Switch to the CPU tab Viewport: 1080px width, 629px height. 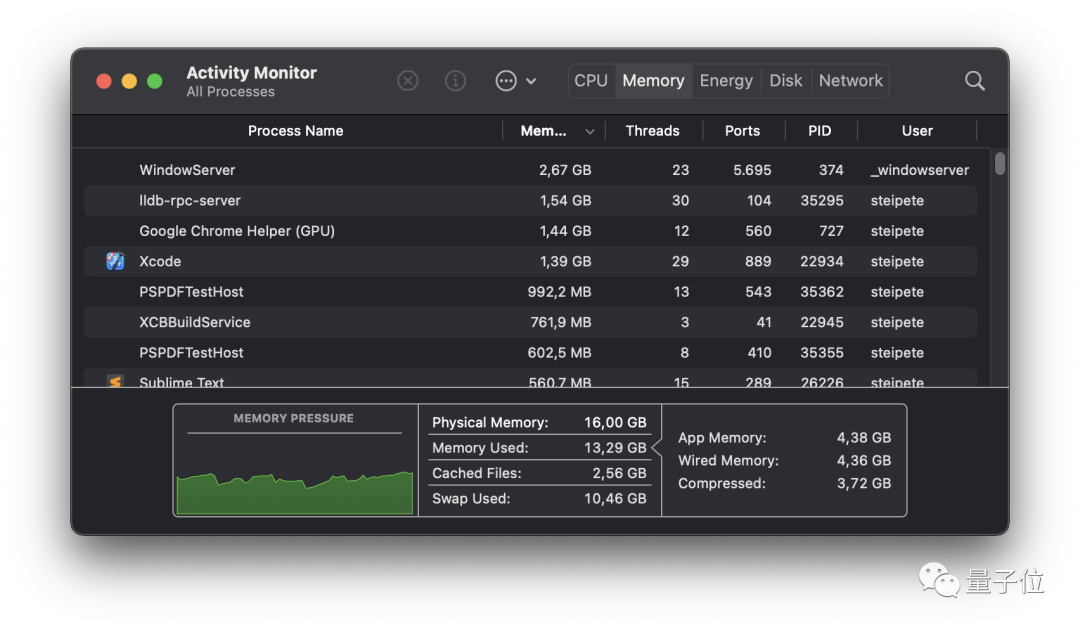(591, 81)
